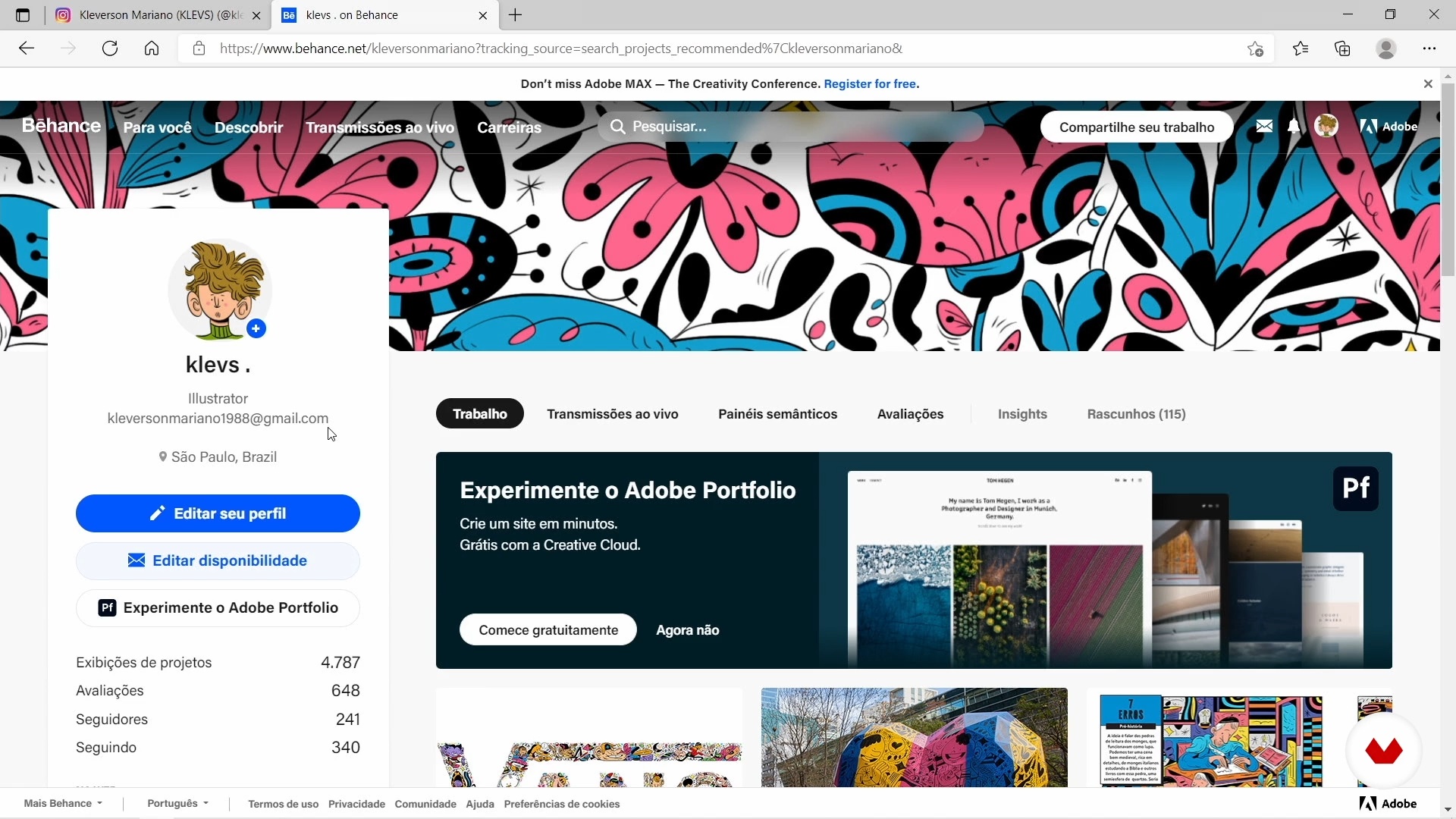
Task: Click Editar seu perfil button
Action: 218,513
